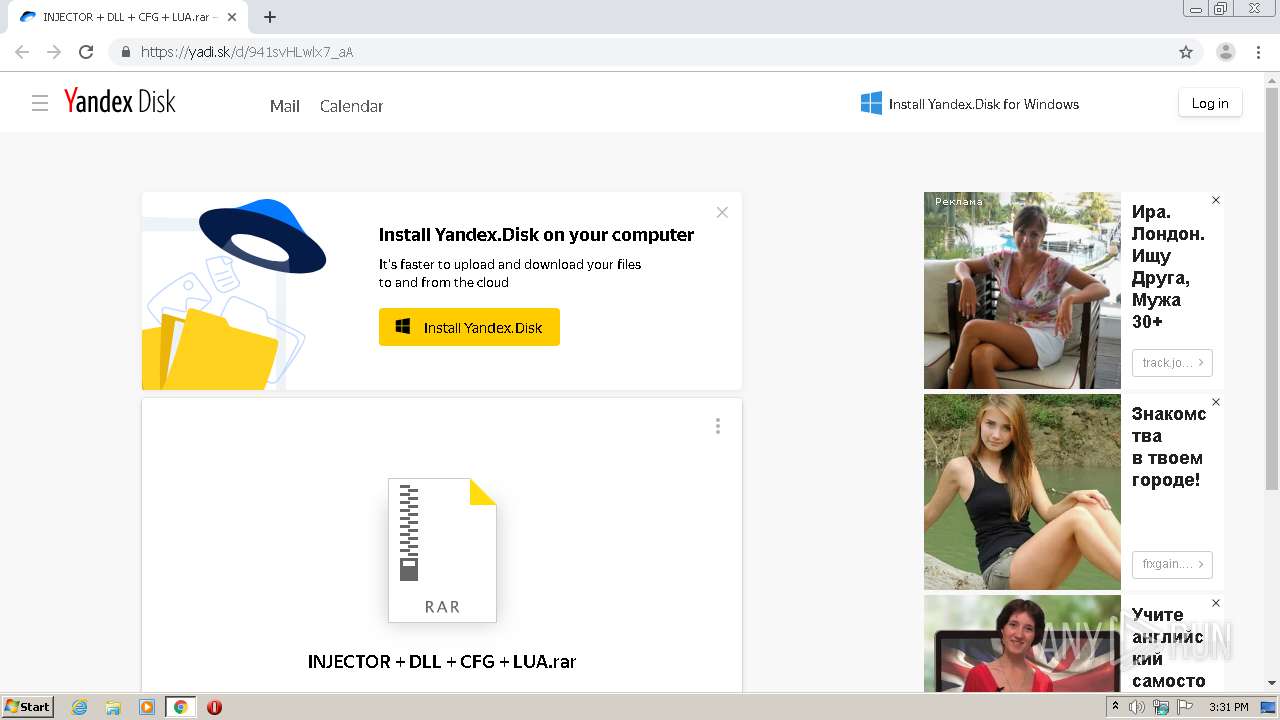Open the volume control in tray

coord(1137,707)
